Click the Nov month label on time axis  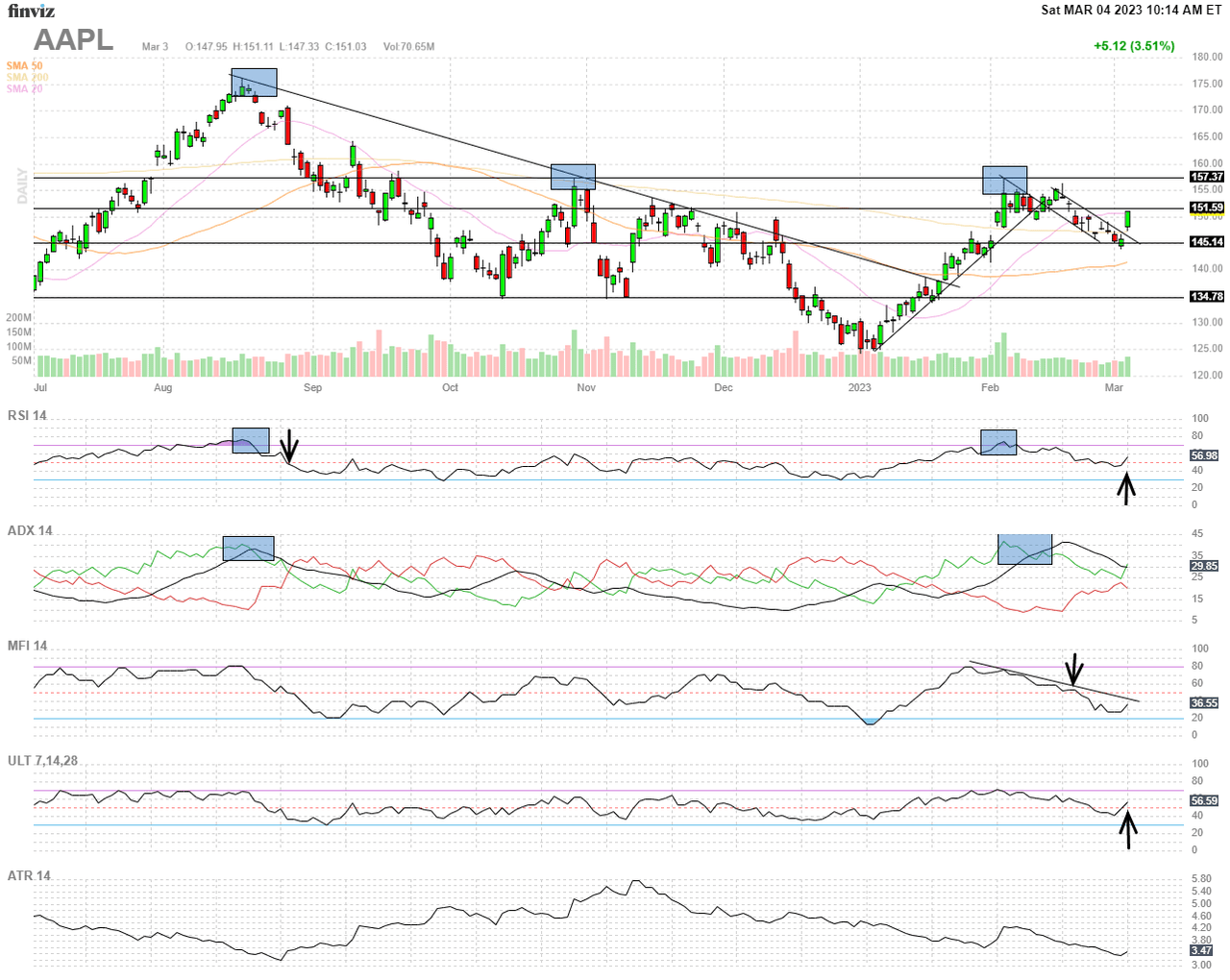point(586,388)
